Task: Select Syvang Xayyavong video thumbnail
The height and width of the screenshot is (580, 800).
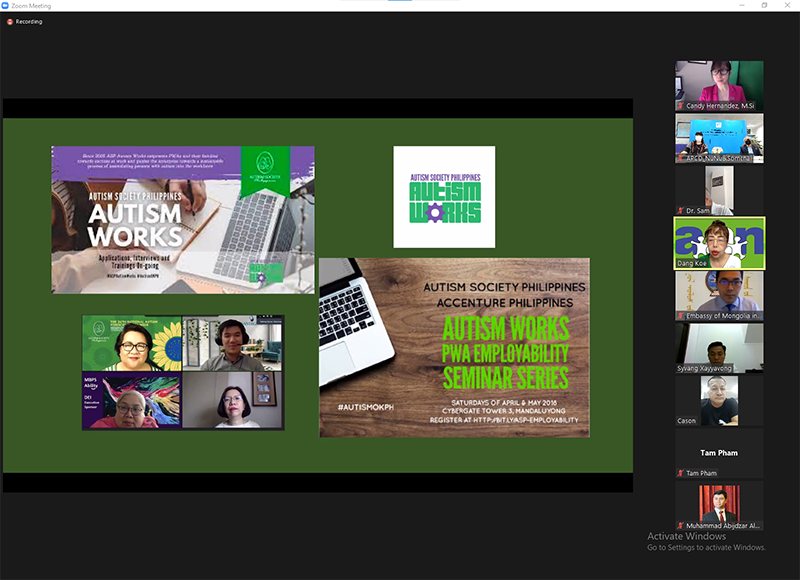Action: [x=719, y=348]
